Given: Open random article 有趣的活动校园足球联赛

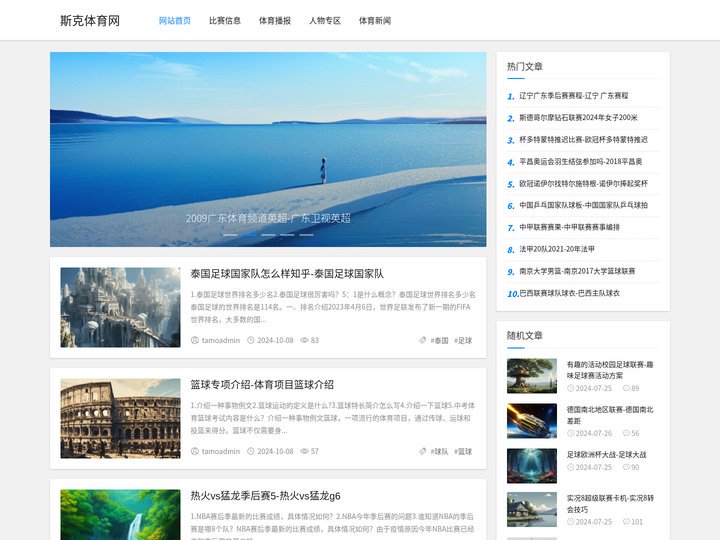Looking at the screenshot, I should 610,370.
